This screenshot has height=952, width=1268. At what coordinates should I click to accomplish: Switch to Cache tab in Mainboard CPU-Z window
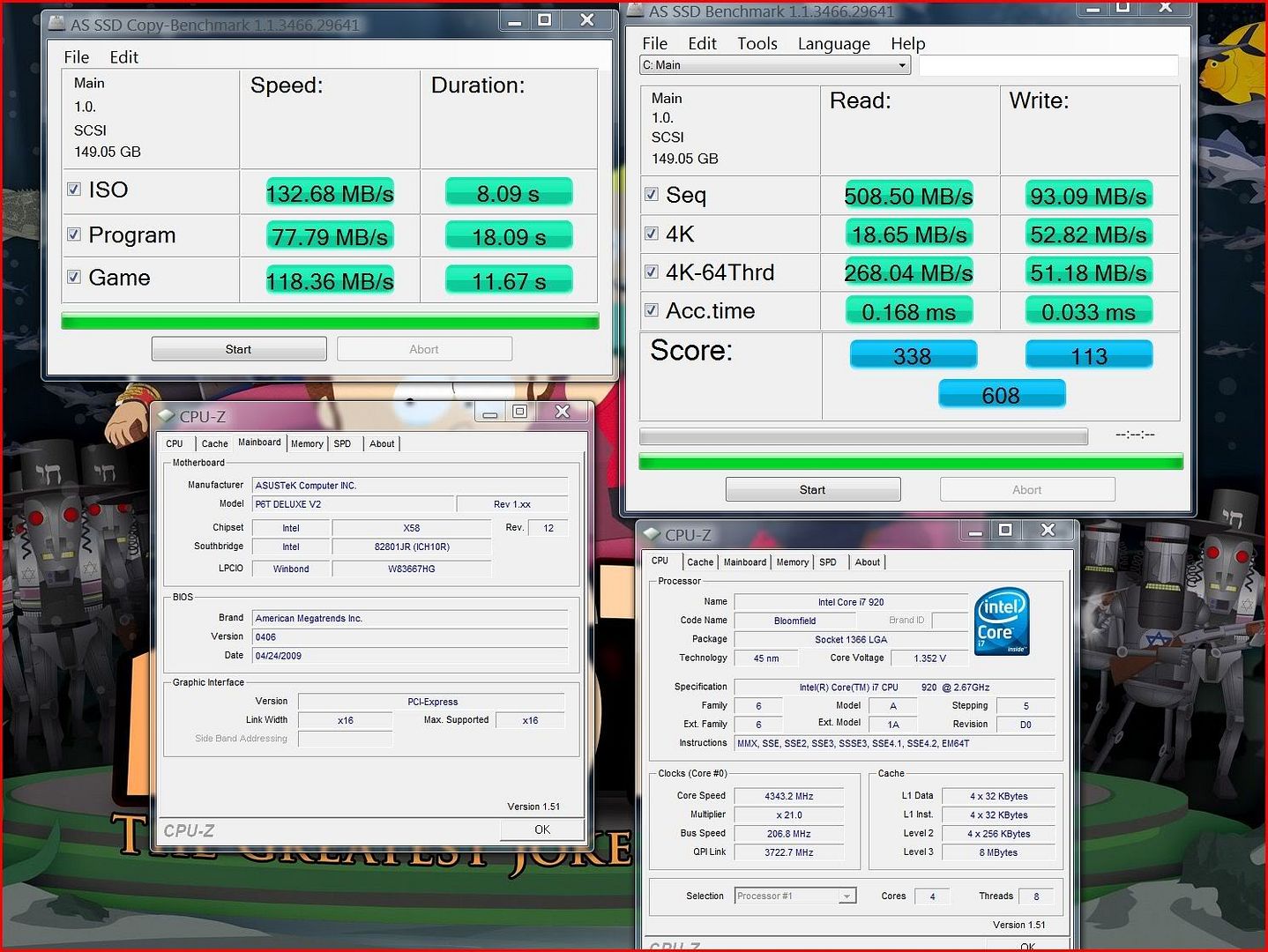214,443
